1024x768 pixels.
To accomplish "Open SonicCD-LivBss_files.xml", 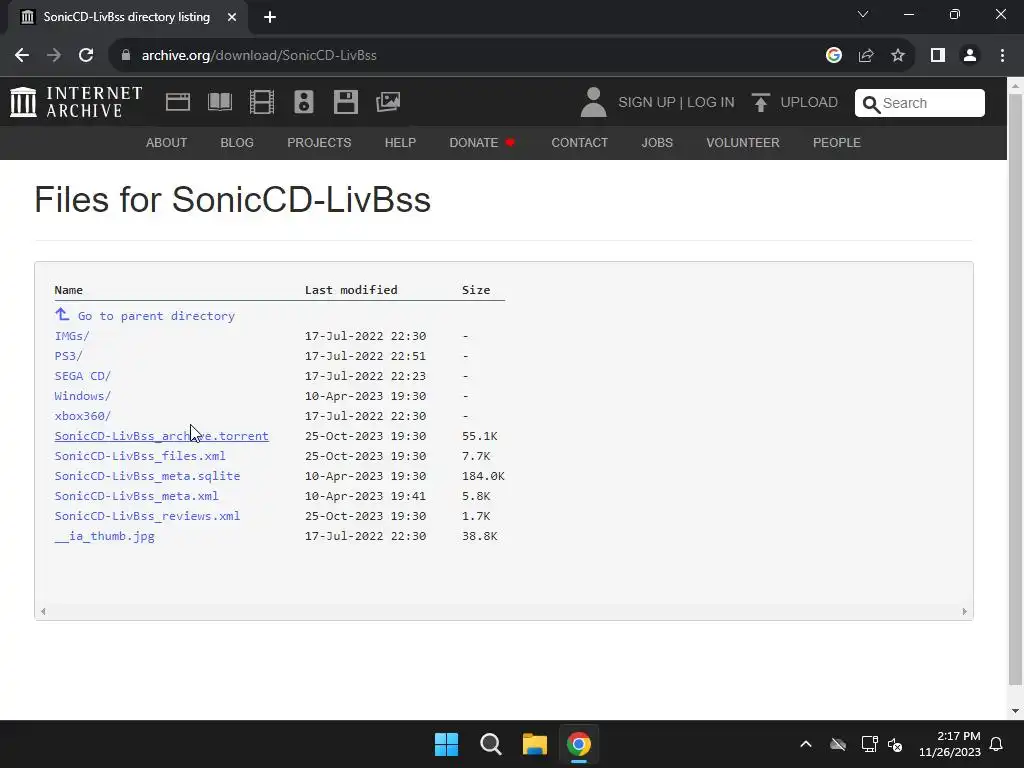I will tap(140, 456).
